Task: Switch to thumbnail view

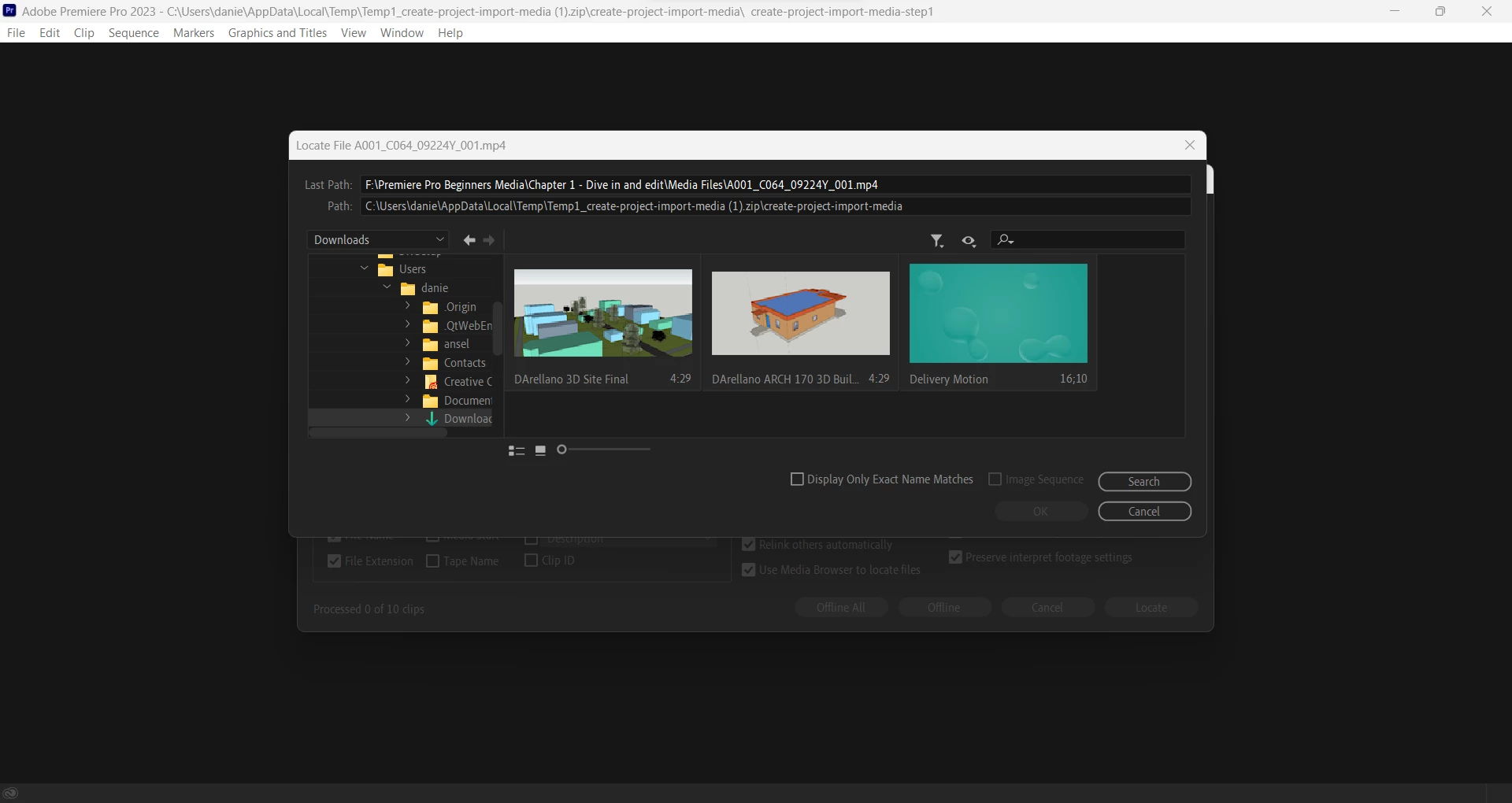Action: coord(540,450)
